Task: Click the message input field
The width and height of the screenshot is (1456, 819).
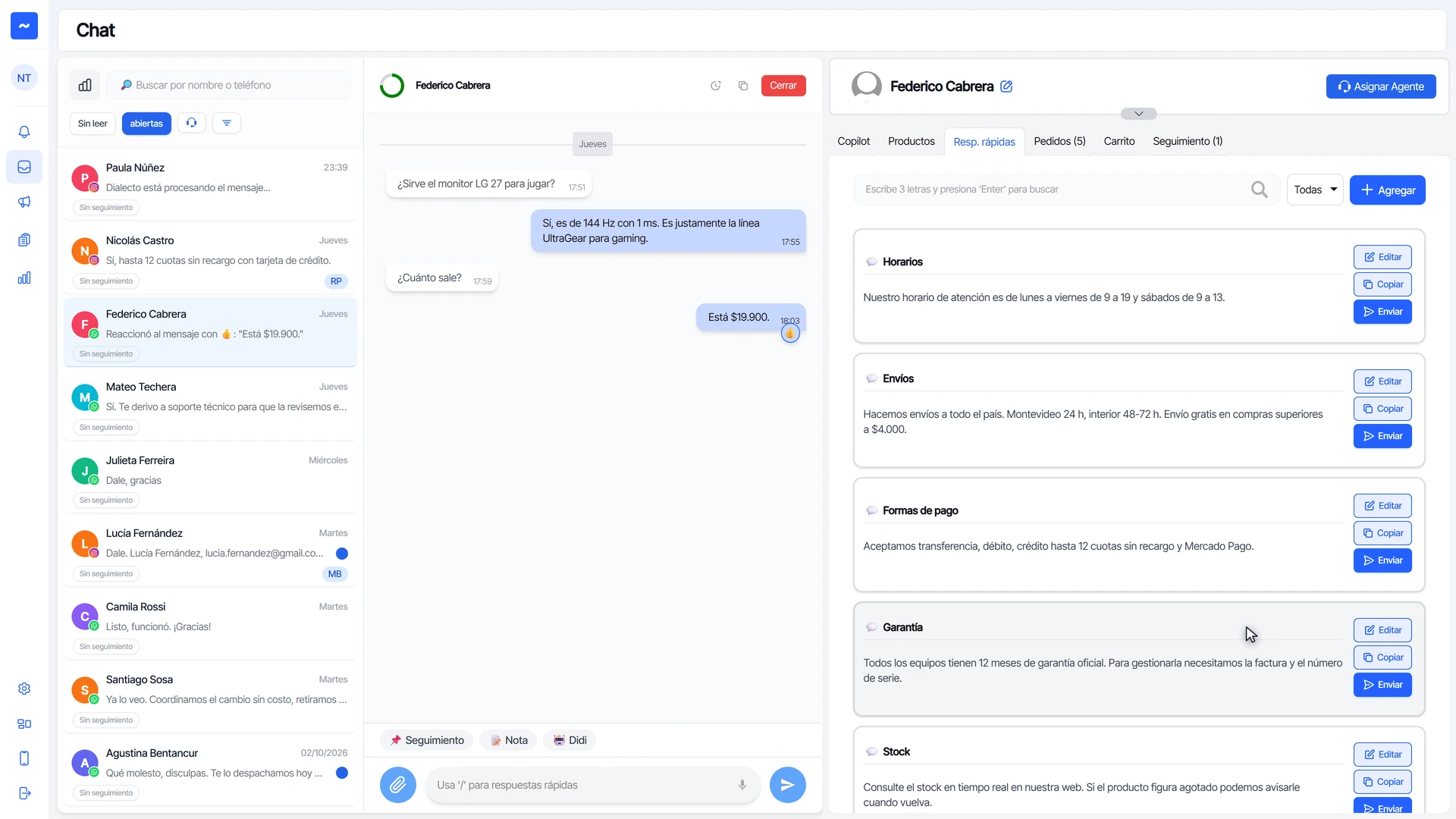Action: pos(591,785)
